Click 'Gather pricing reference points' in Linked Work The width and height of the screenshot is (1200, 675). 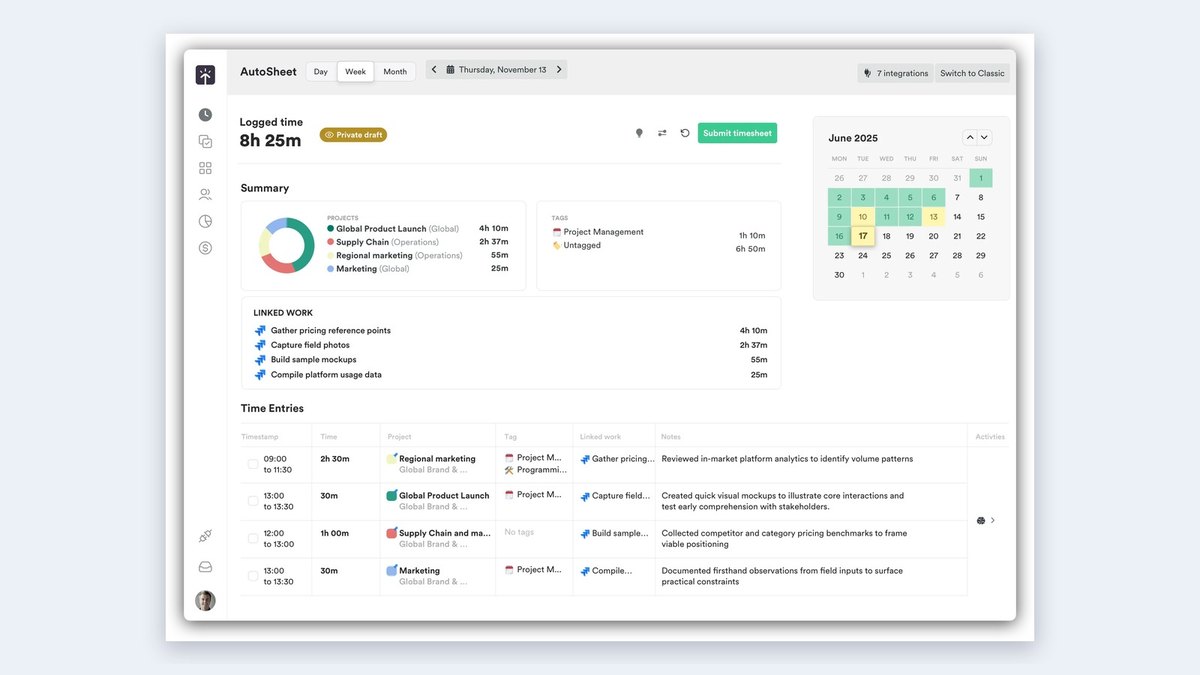pos(331,330)
